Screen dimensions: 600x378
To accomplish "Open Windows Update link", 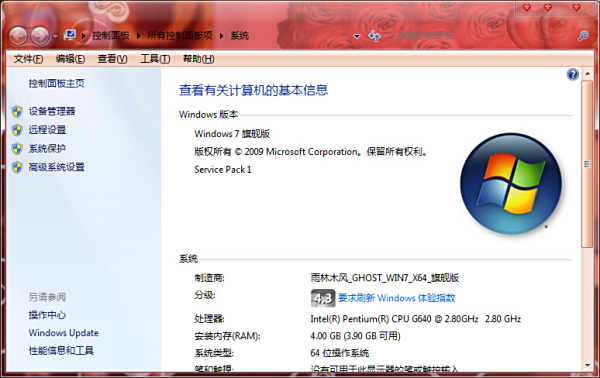I will point(64,333).
